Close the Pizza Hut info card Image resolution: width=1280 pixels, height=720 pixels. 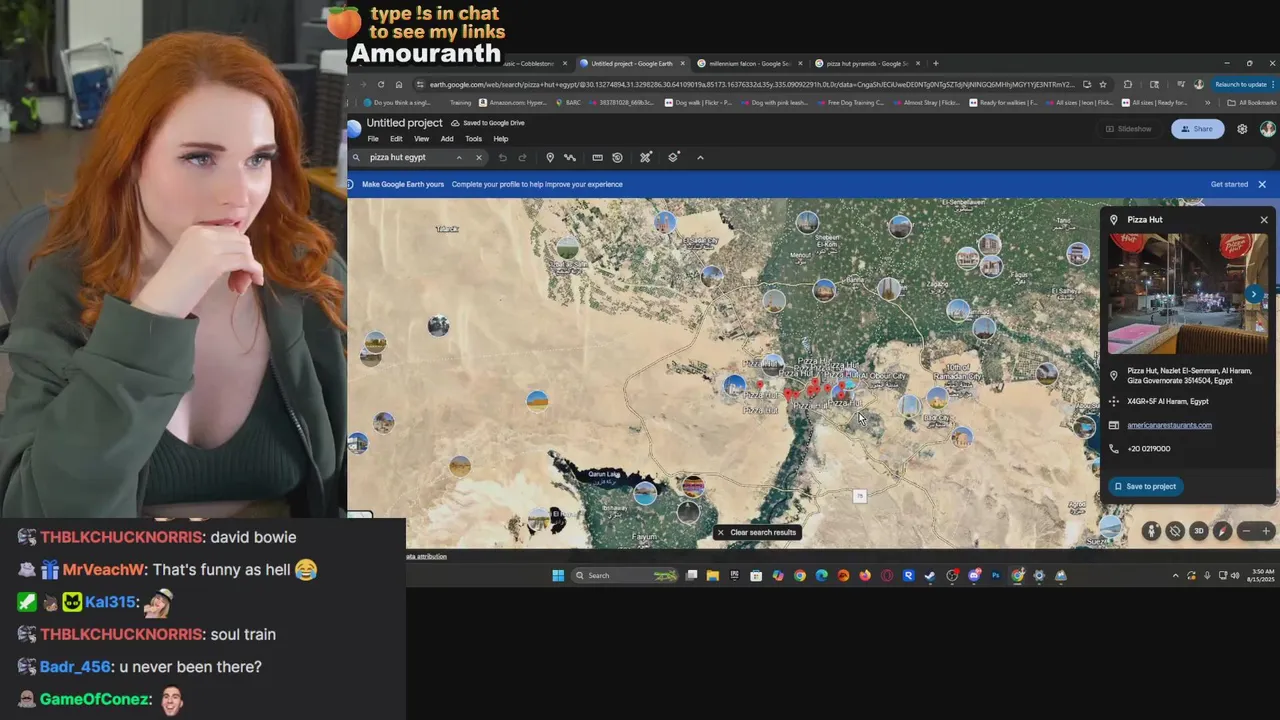coord(1264,220)
